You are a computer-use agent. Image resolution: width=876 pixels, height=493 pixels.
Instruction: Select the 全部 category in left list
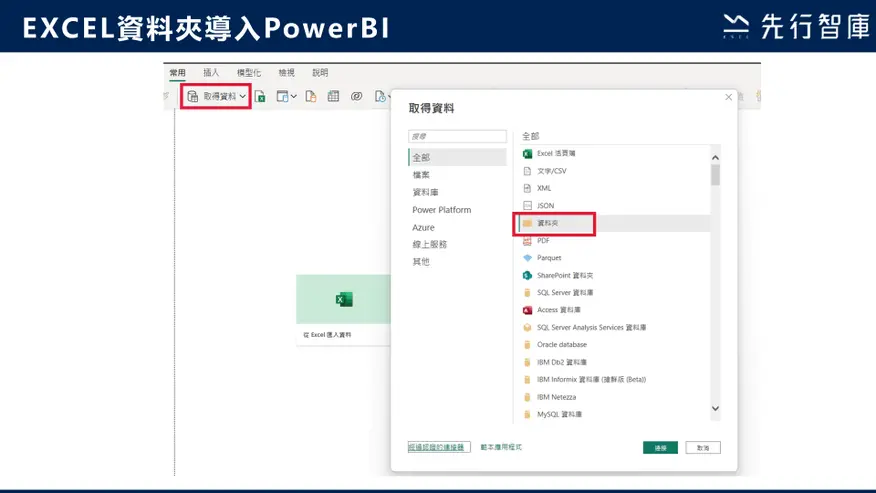pyautogui.click(x=458, y=158)
